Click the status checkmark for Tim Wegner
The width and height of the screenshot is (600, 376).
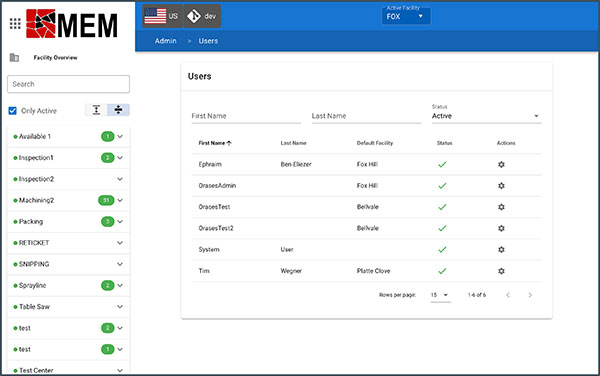442,271
